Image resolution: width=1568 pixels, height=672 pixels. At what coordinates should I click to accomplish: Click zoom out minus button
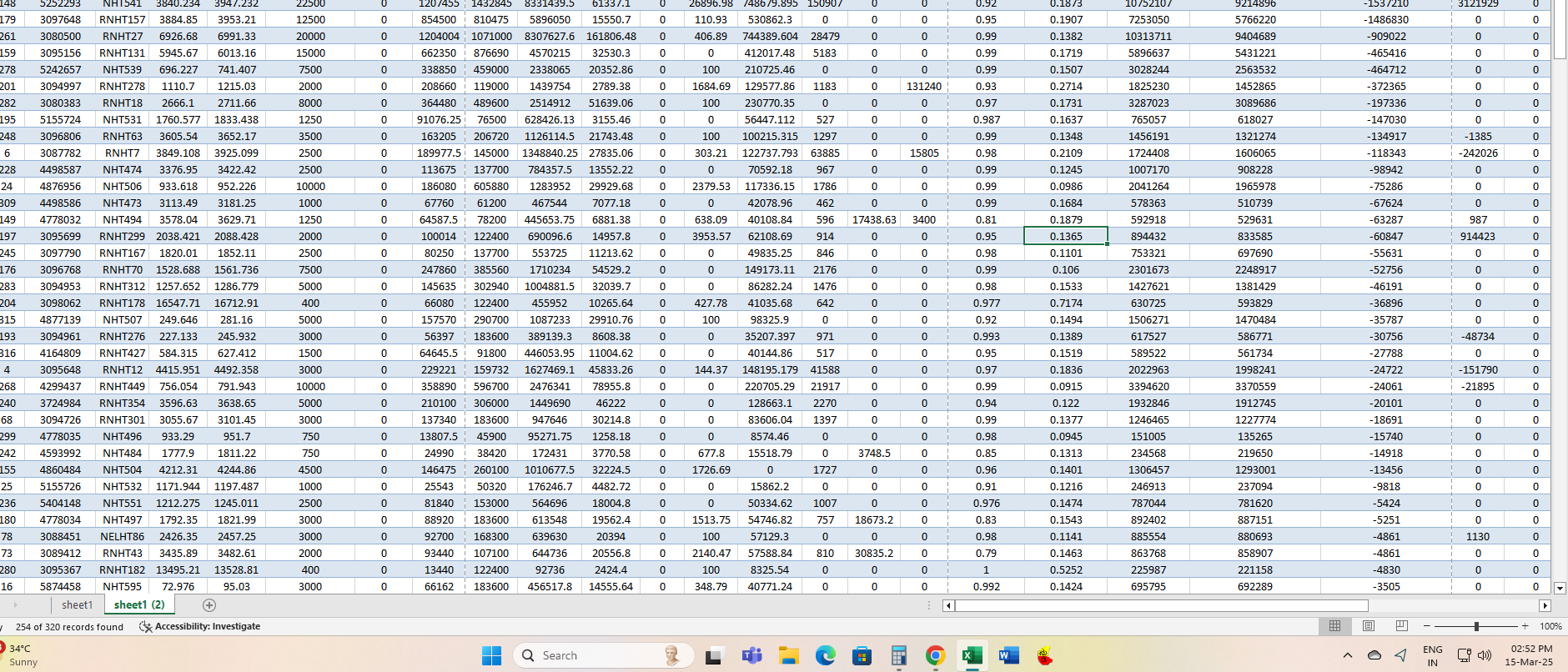(x=1427, y=626)
